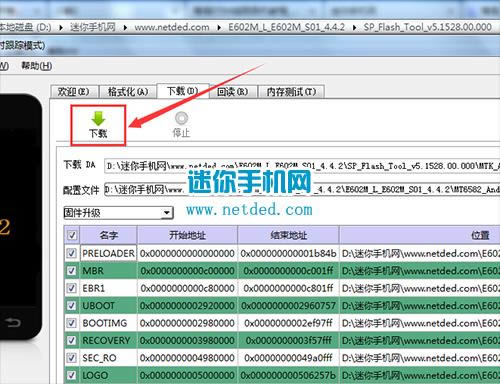Select the 下载(D) tab
500x384 pixels.
(x=183, y=91)
